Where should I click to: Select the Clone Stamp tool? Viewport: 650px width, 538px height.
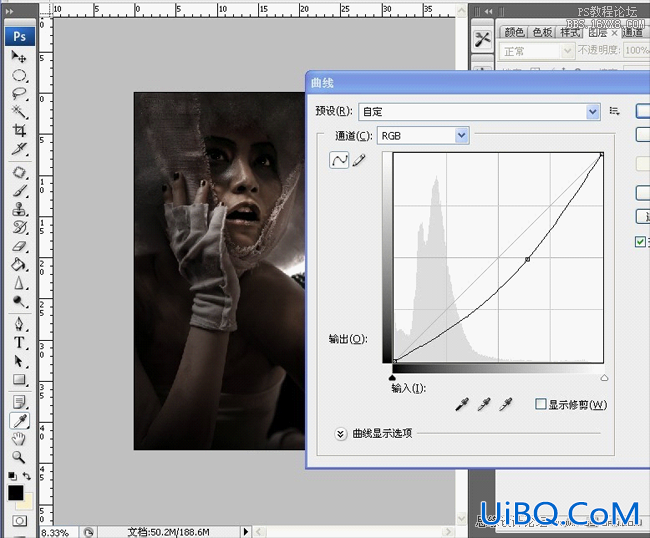click(x=19, y=209)
